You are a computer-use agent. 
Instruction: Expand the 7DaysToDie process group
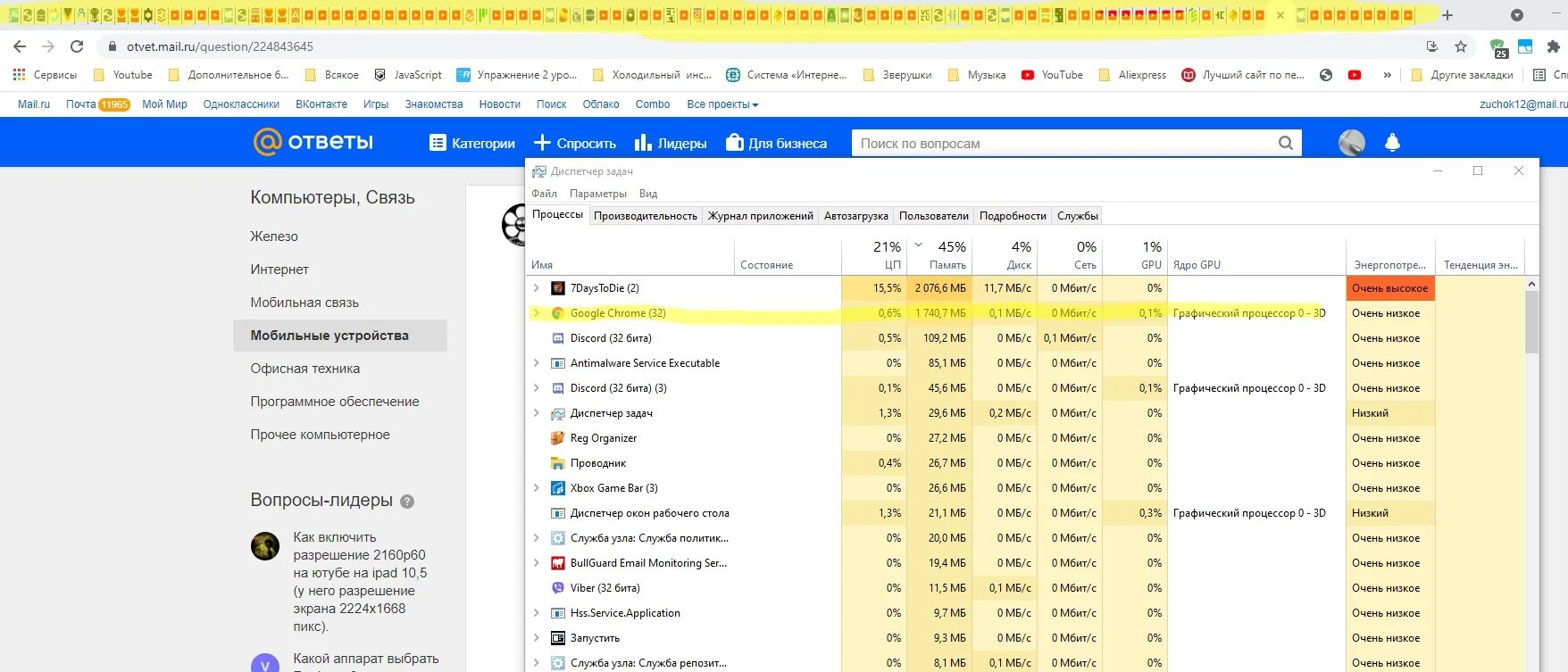tap(536, 288)
